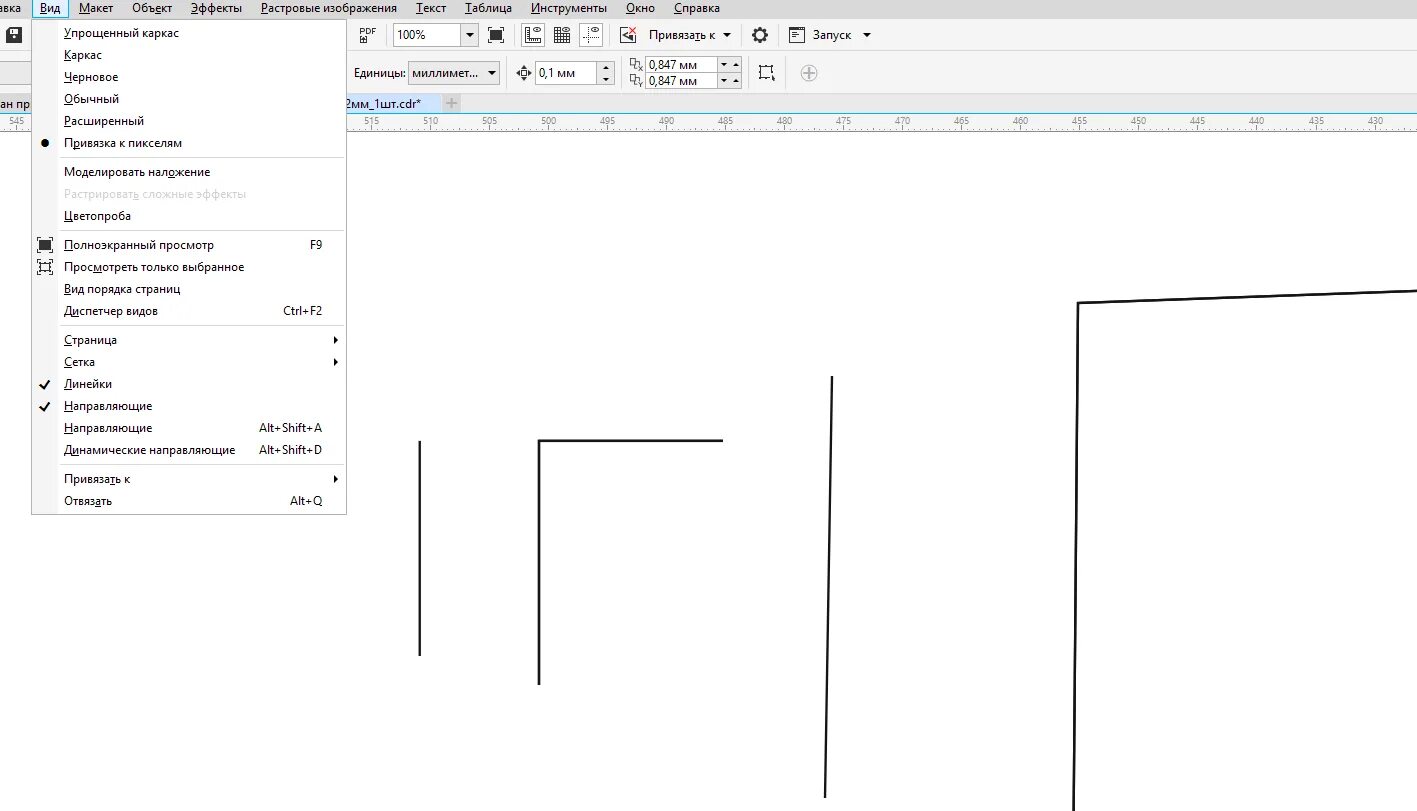This screenshot has width=1417, height=811.
Task: Open the Макет menu
Action: pyautogui.click(x=96, y=8)
